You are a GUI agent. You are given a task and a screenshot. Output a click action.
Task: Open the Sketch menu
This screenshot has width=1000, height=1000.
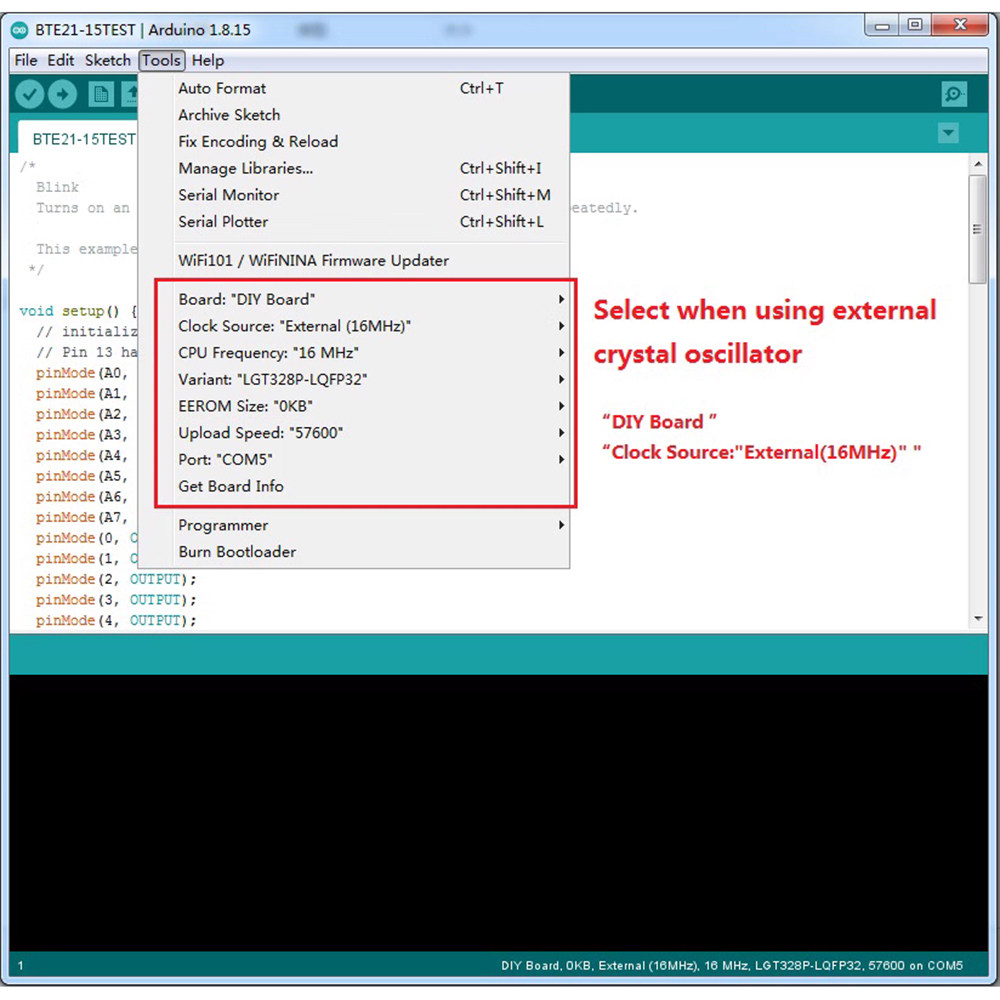coord(108,61)
